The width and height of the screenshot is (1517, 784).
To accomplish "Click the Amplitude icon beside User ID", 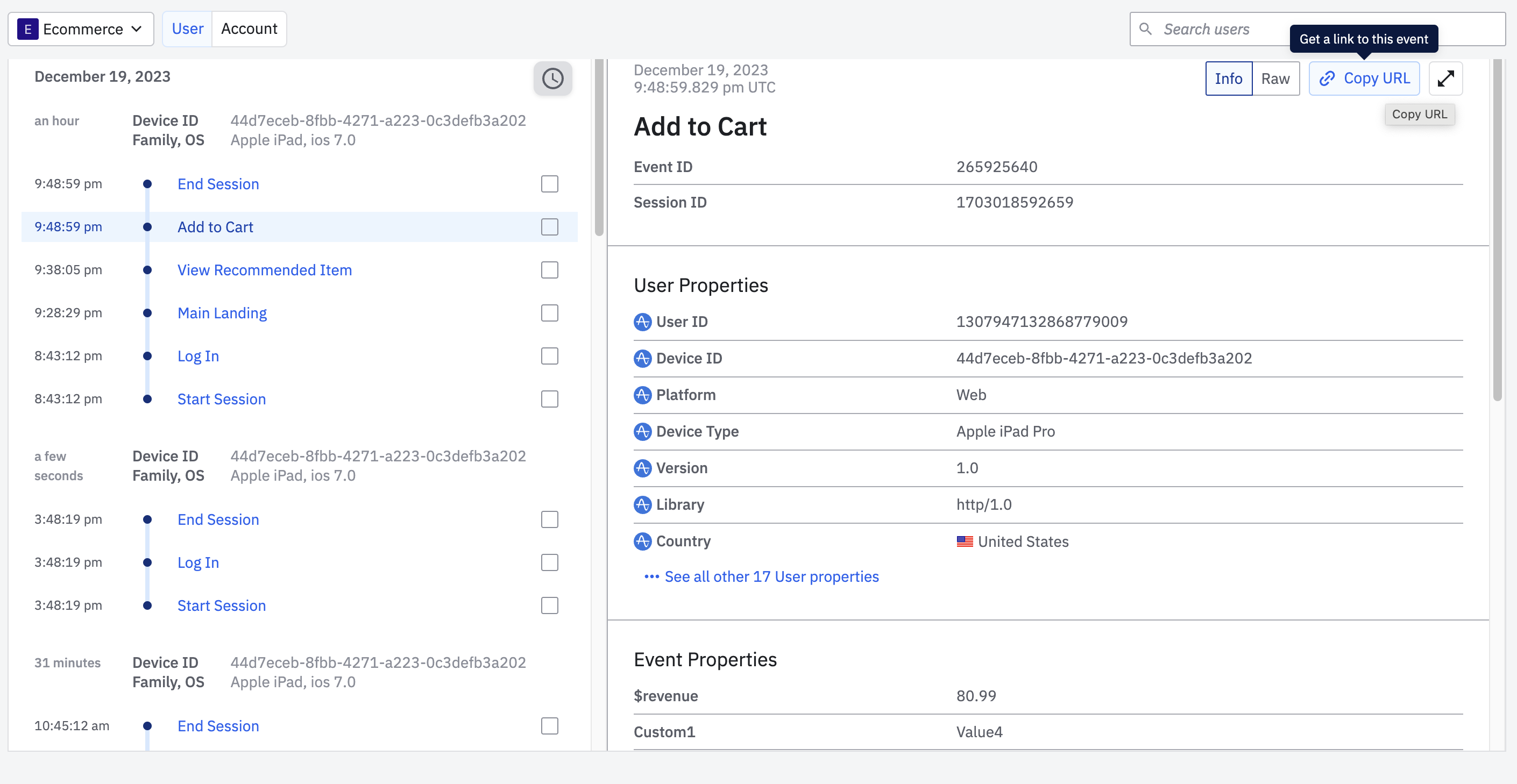I will (642, 322).
